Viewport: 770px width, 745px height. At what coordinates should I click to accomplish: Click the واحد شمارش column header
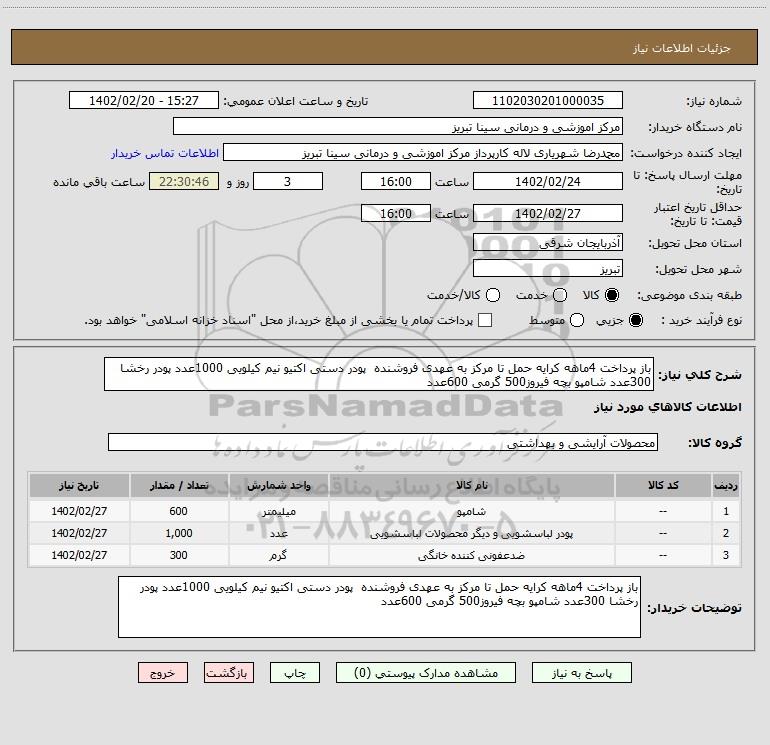pyautogui.click(x=278, y=485)
